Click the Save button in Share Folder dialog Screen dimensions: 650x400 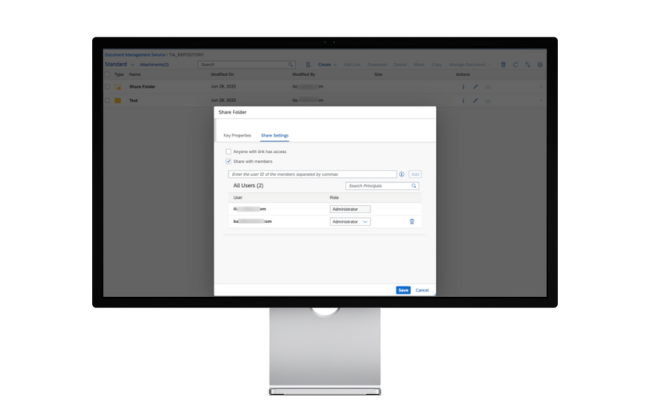click(x=403, y=290)
